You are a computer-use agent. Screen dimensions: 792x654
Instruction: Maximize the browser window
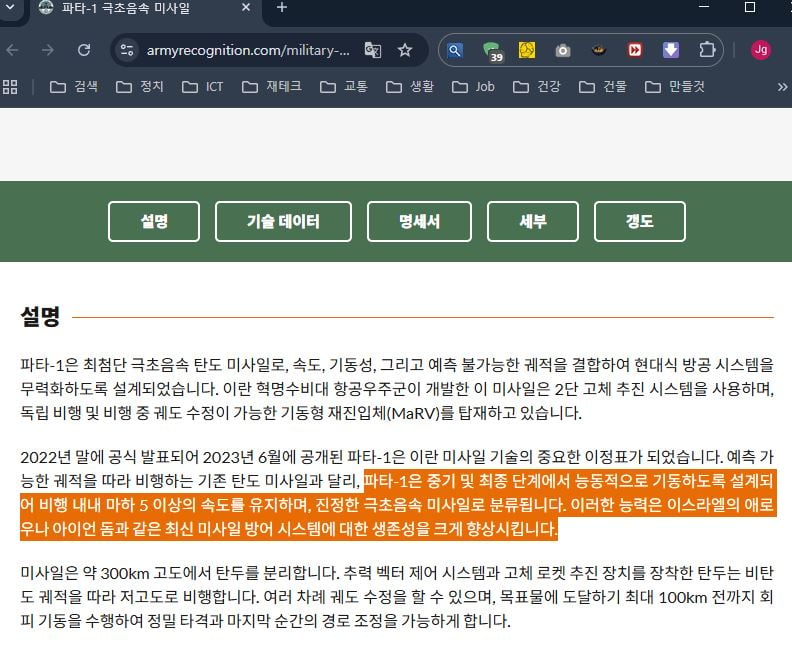750,7
